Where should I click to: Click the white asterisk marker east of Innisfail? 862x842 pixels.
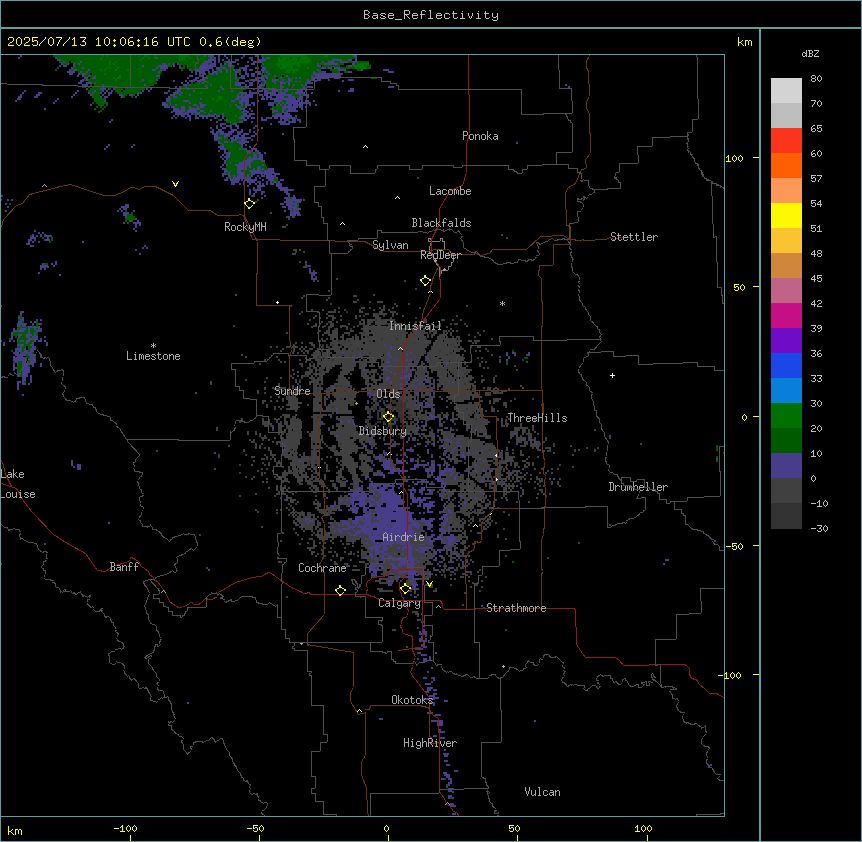(502, 304)
